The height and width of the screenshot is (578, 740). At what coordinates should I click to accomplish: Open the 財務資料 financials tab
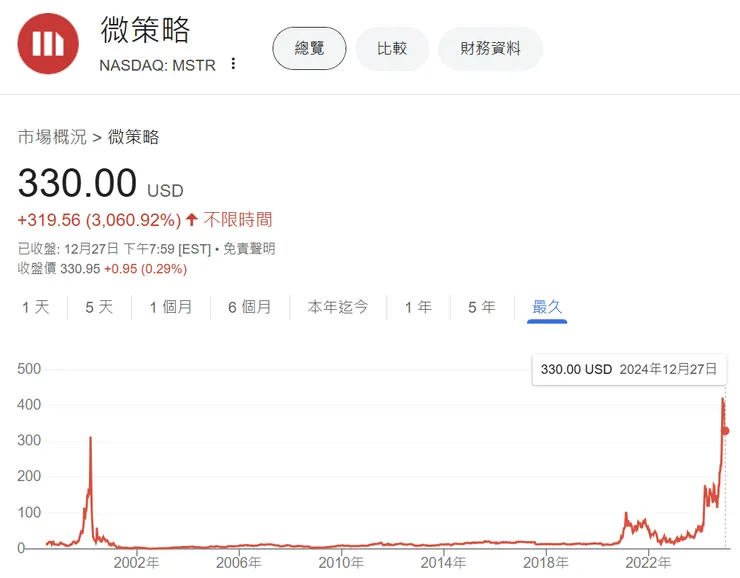[490, 48]
